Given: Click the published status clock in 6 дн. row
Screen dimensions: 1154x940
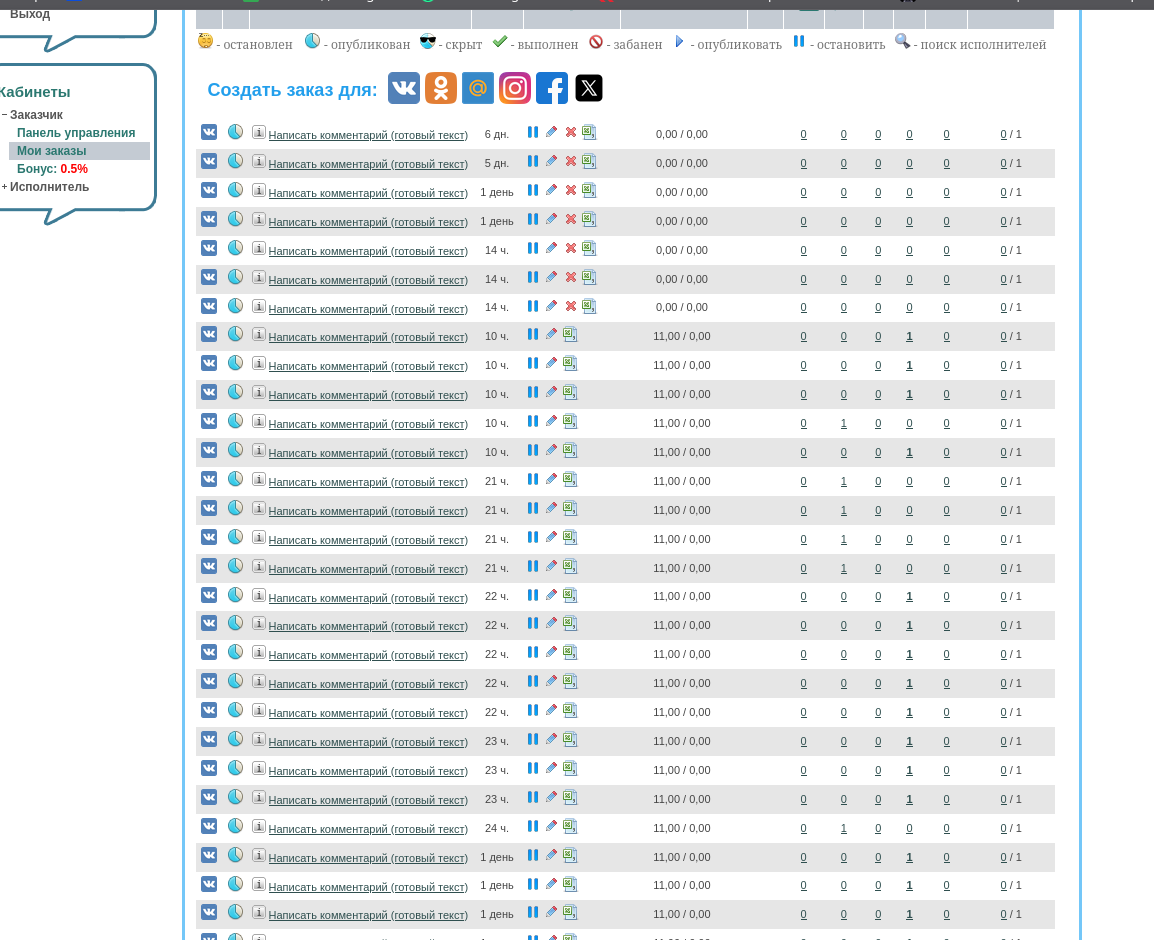Looking at the screenshot, I should tap(236, 132).
